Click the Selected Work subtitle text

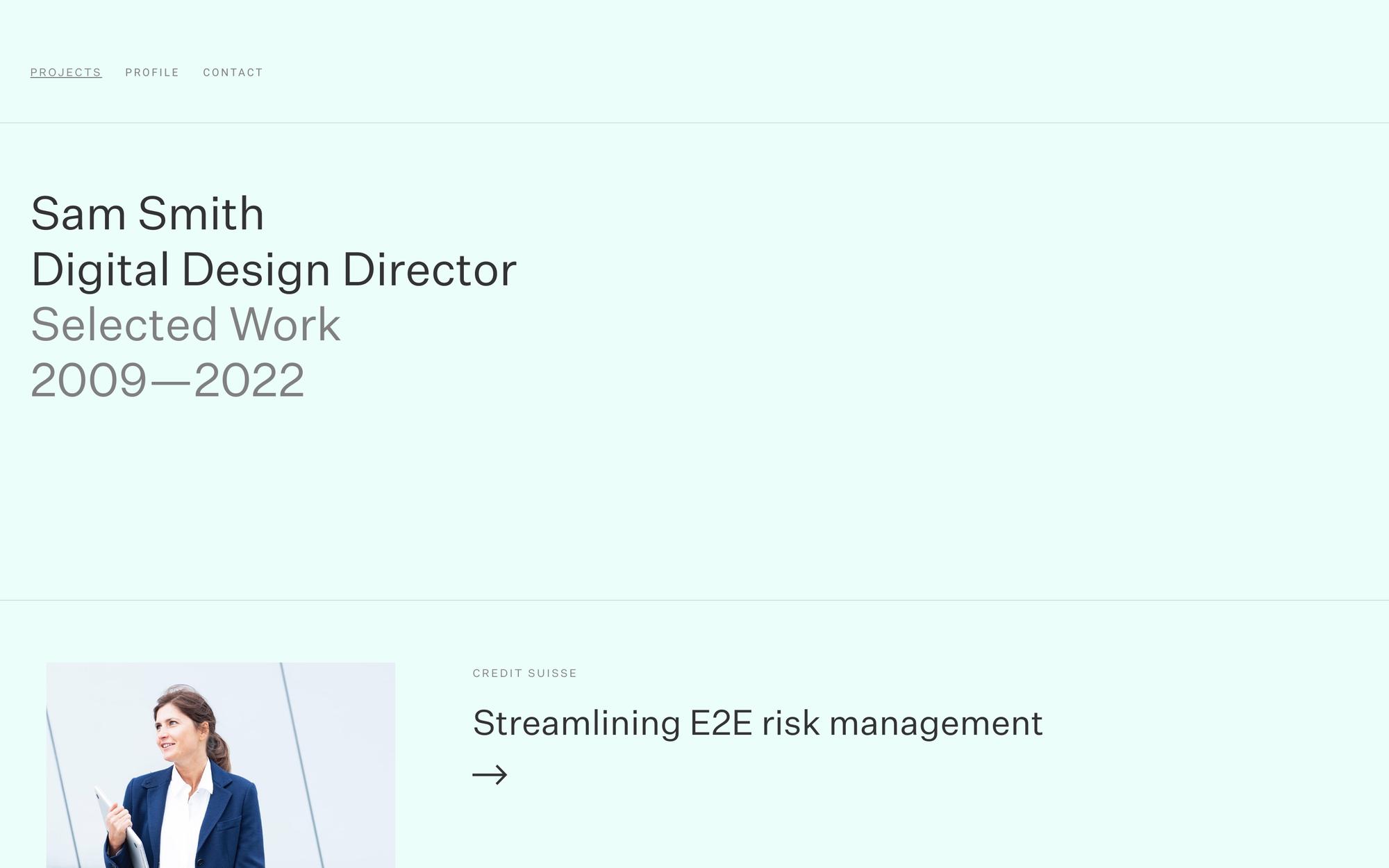pos(185,324)
